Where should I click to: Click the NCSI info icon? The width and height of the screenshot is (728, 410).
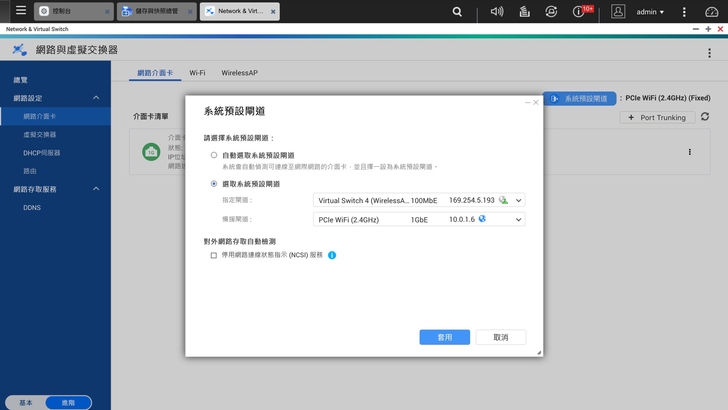(332, 255)
